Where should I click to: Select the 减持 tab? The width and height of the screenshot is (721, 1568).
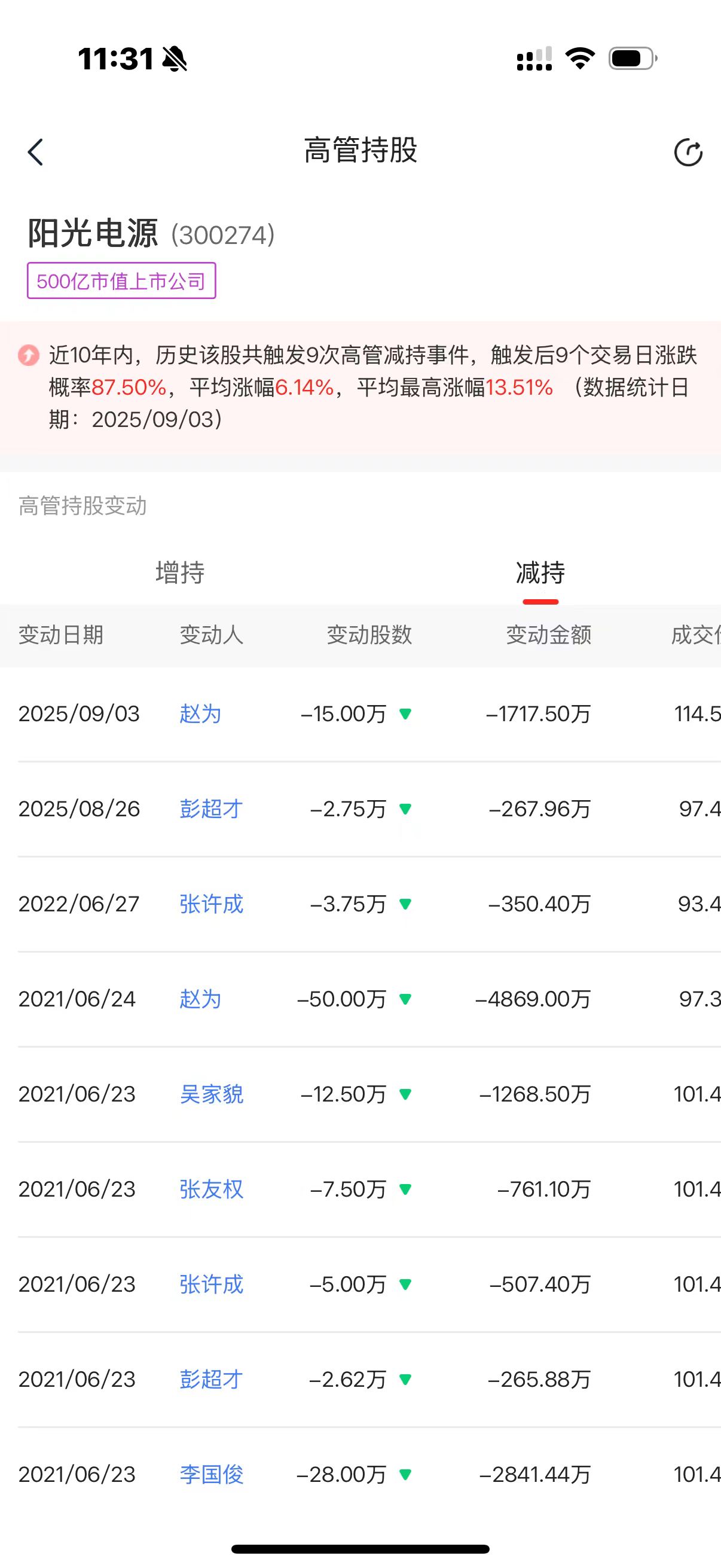click(x=540, y=572)
